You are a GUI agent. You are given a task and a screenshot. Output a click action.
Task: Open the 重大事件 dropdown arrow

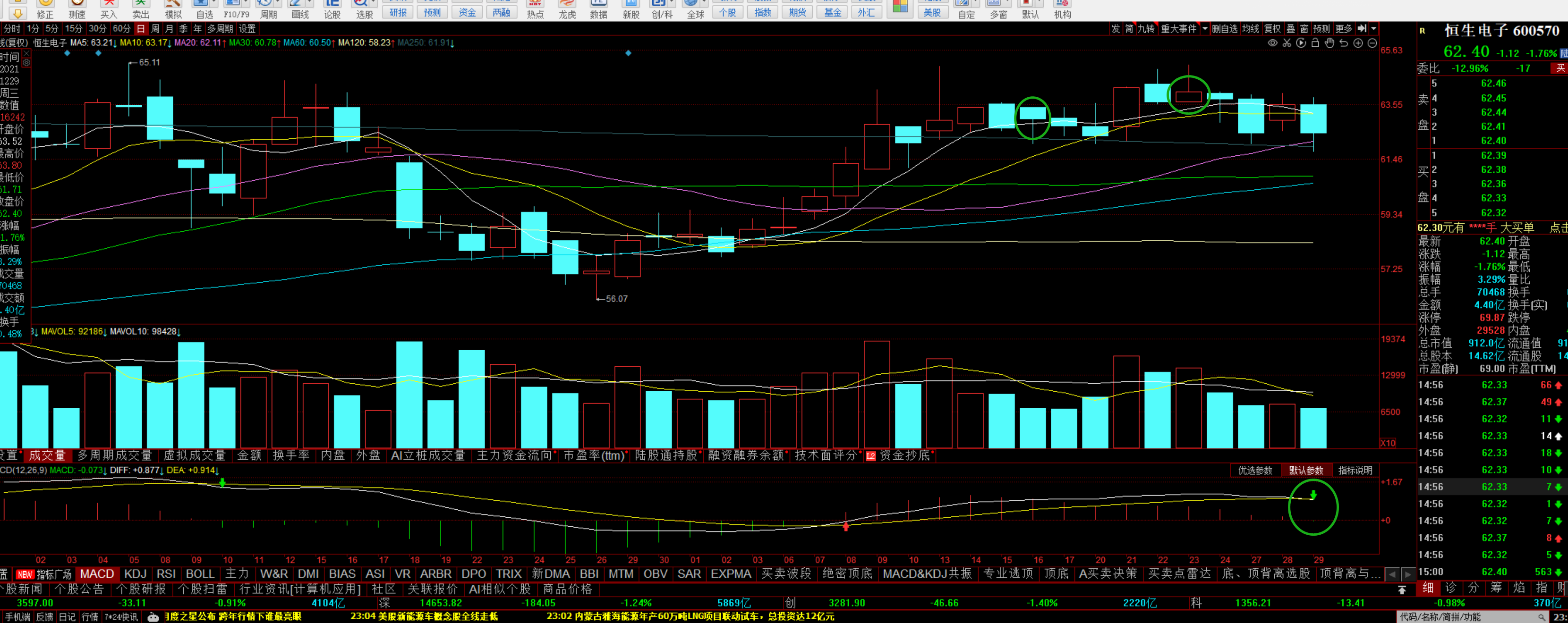coord(1205,29)
